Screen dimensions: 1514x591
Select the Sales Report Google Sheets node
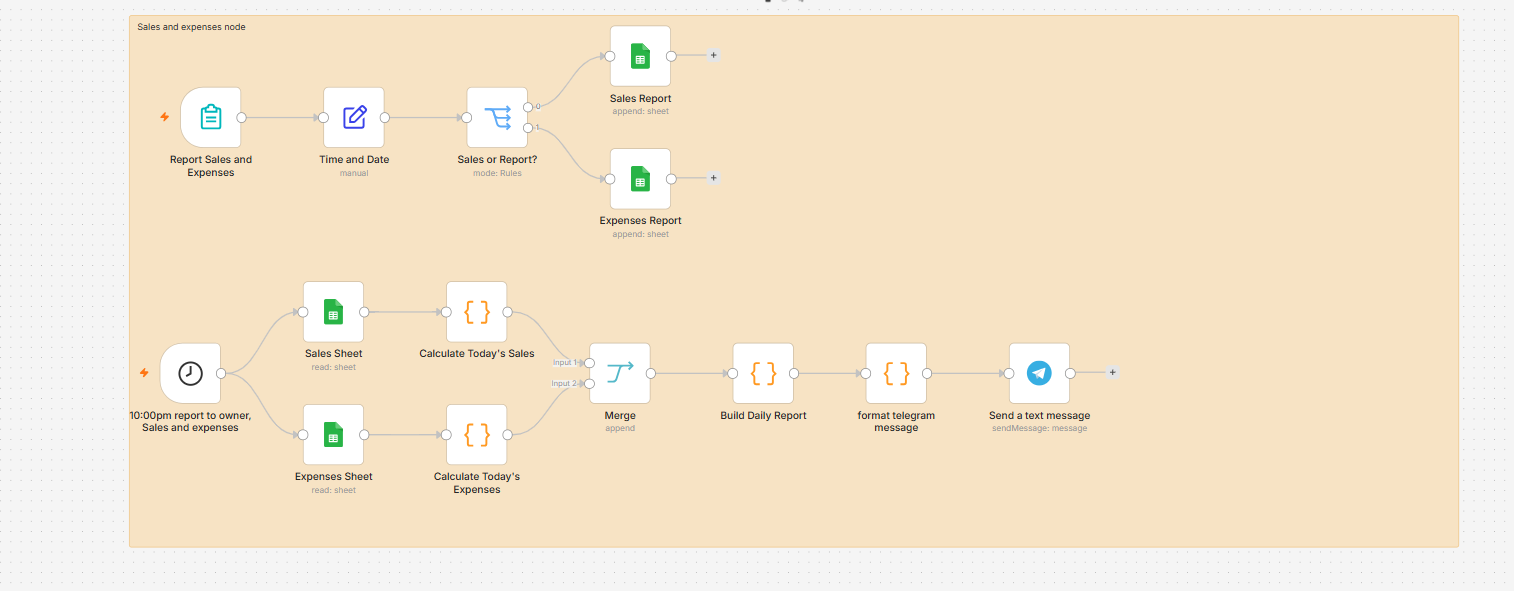click(641, 56)
